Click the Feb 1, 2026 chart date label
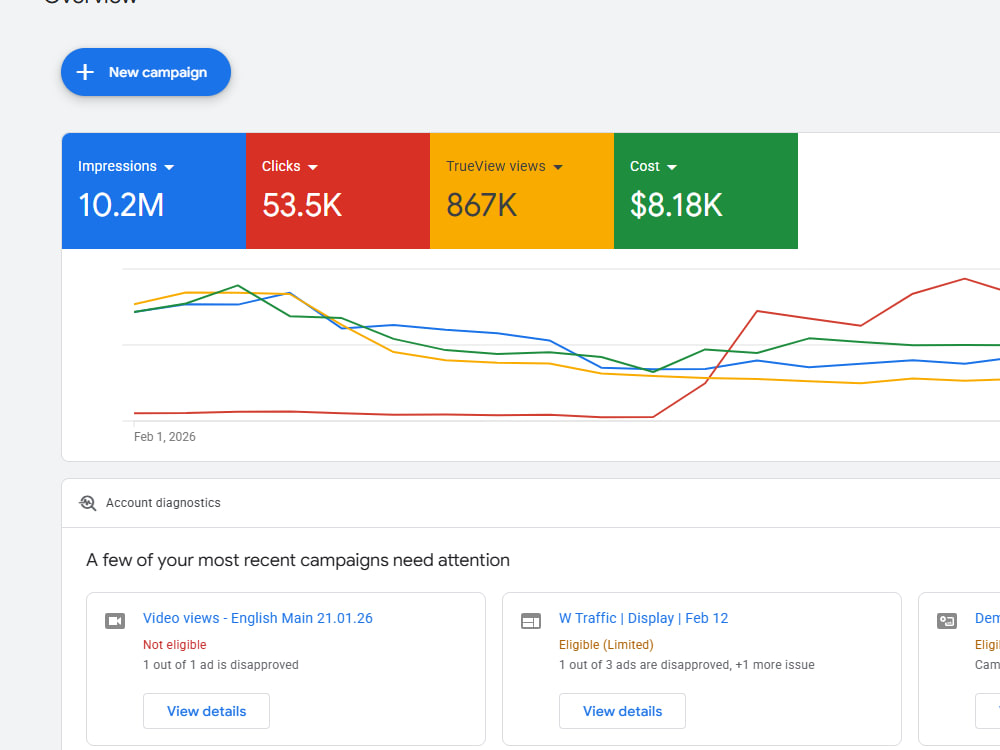Viewport: 1000px width, 750px height. pos(165,437)
